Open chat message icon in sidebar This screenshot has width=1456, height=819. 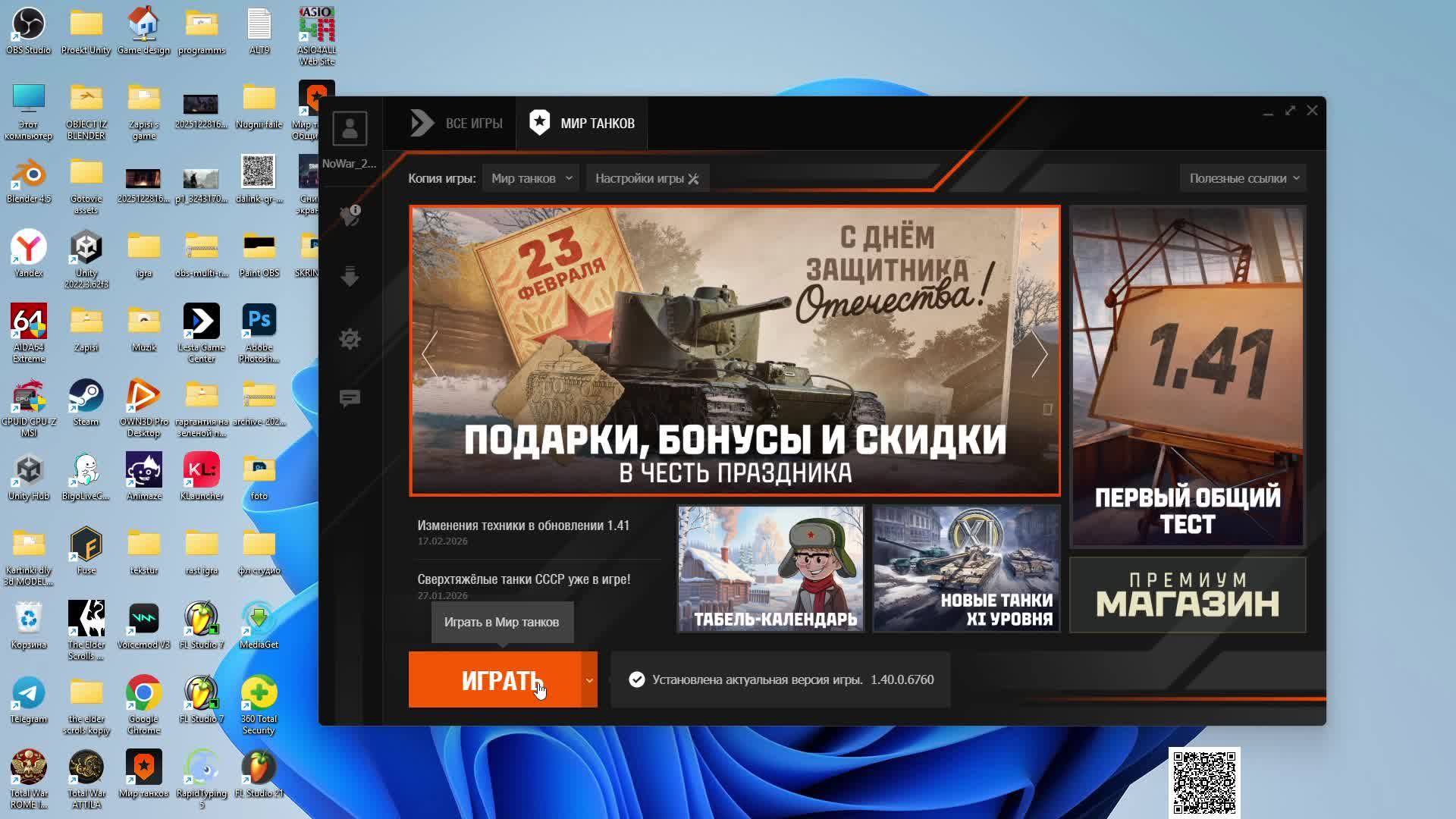(x=350, y=399)
